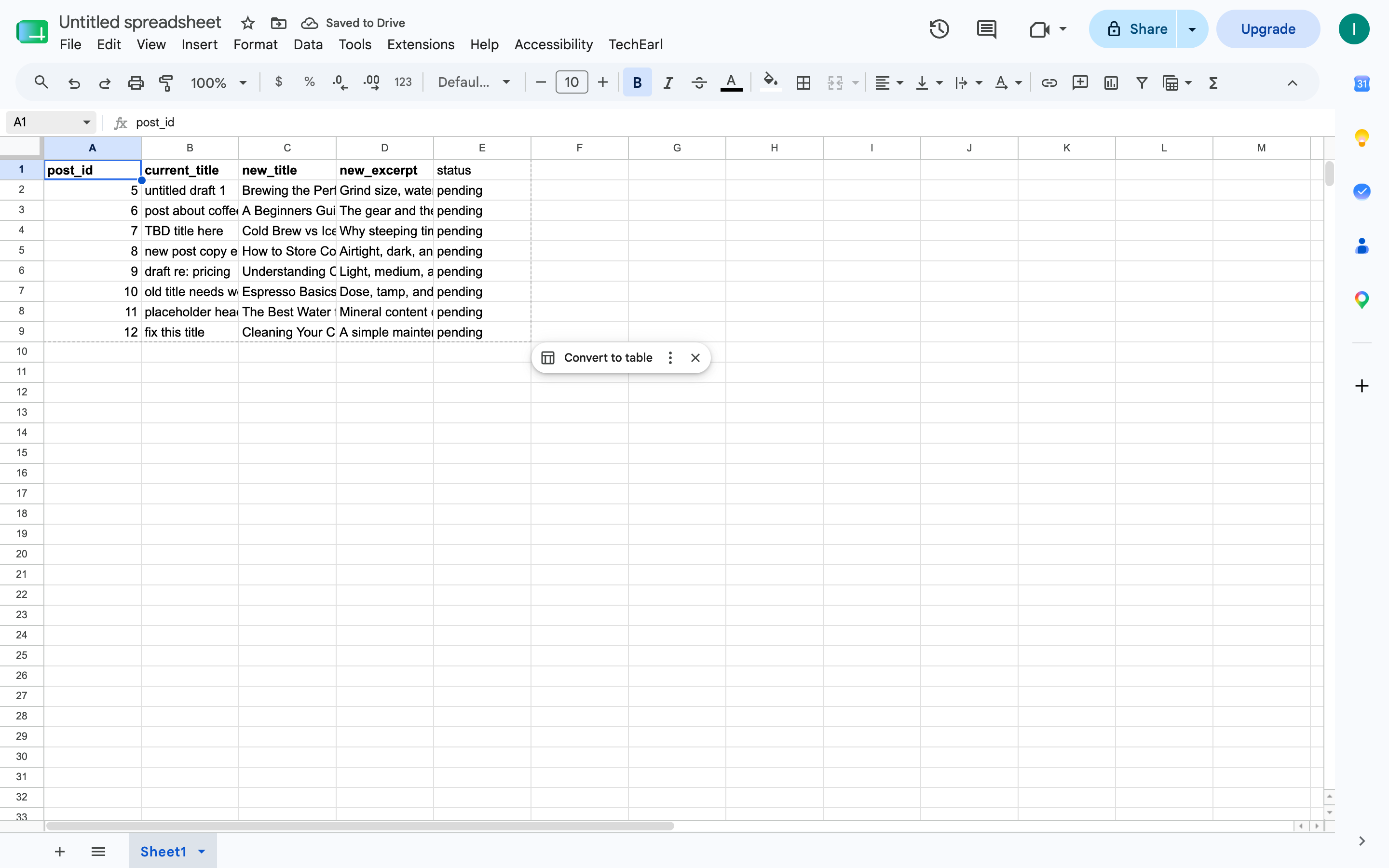This screenshot has height=868, width=1389.
Task: Decrease font size with minus button
Action: [x=540, y=82]
